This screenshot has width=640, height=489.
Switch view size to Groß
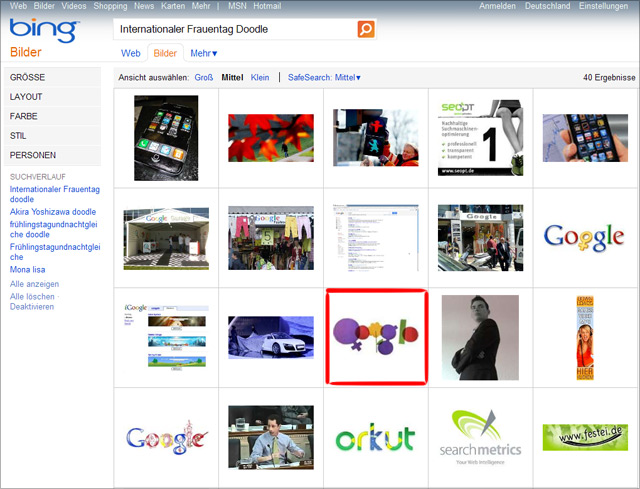pos(204,77)
